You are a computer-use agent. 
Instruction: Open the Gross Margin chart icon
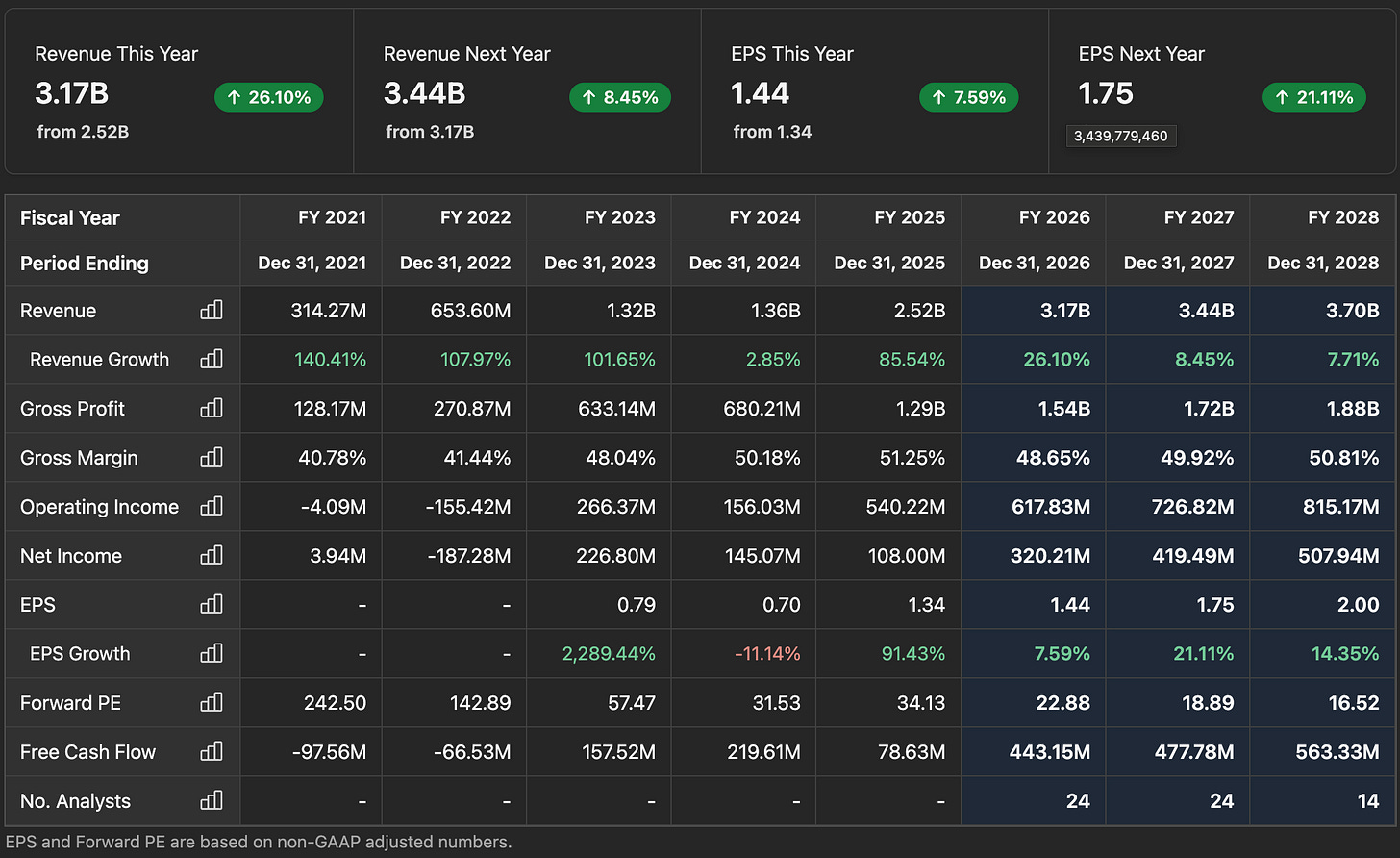coord(212,457)
